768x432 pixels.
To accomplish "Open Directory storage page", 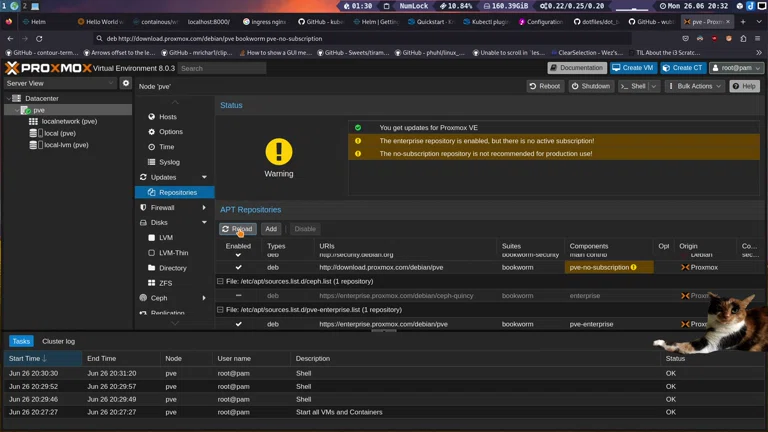I will pos(172,268).
